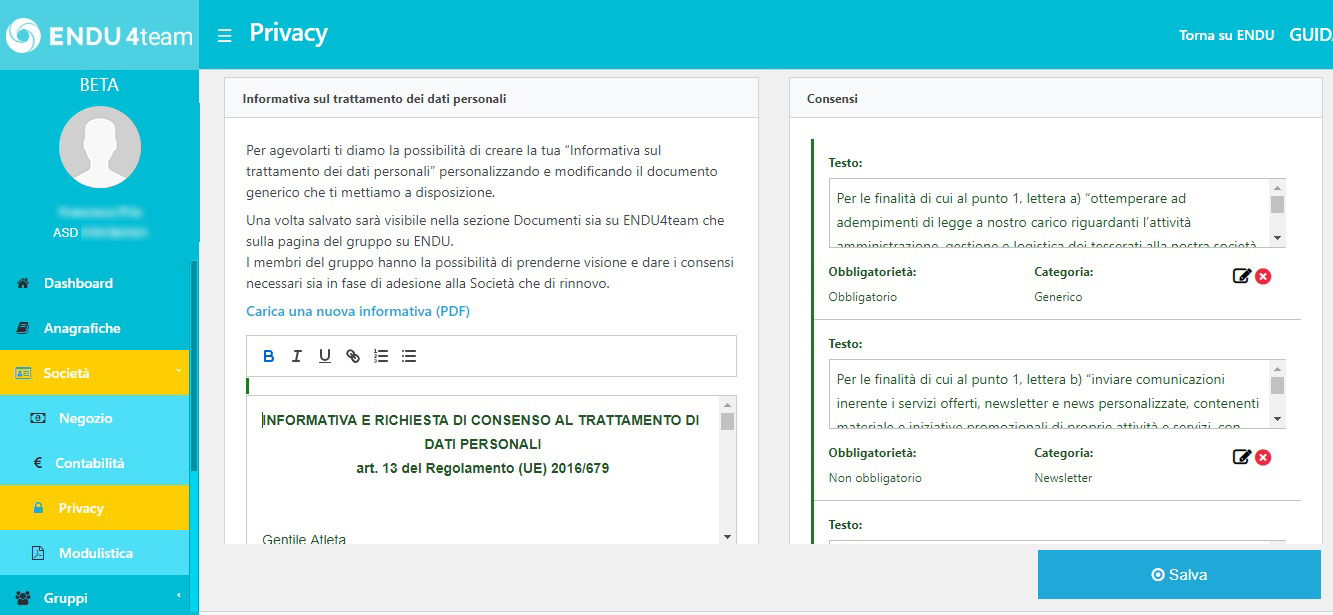This screenshot has width=1333, height=615.
Task: Click the ENDU 4team logo
Action: (x=99, y=36)
